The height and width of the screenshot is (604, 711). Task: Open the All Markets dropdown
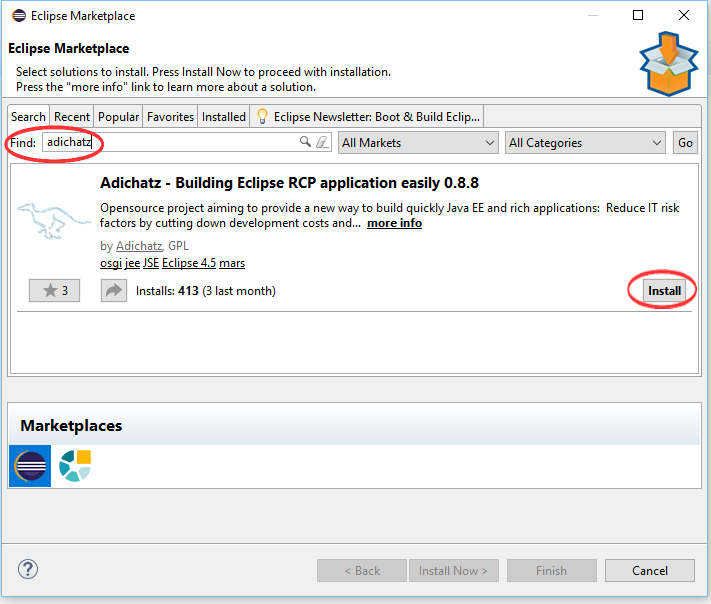[418, 143]
